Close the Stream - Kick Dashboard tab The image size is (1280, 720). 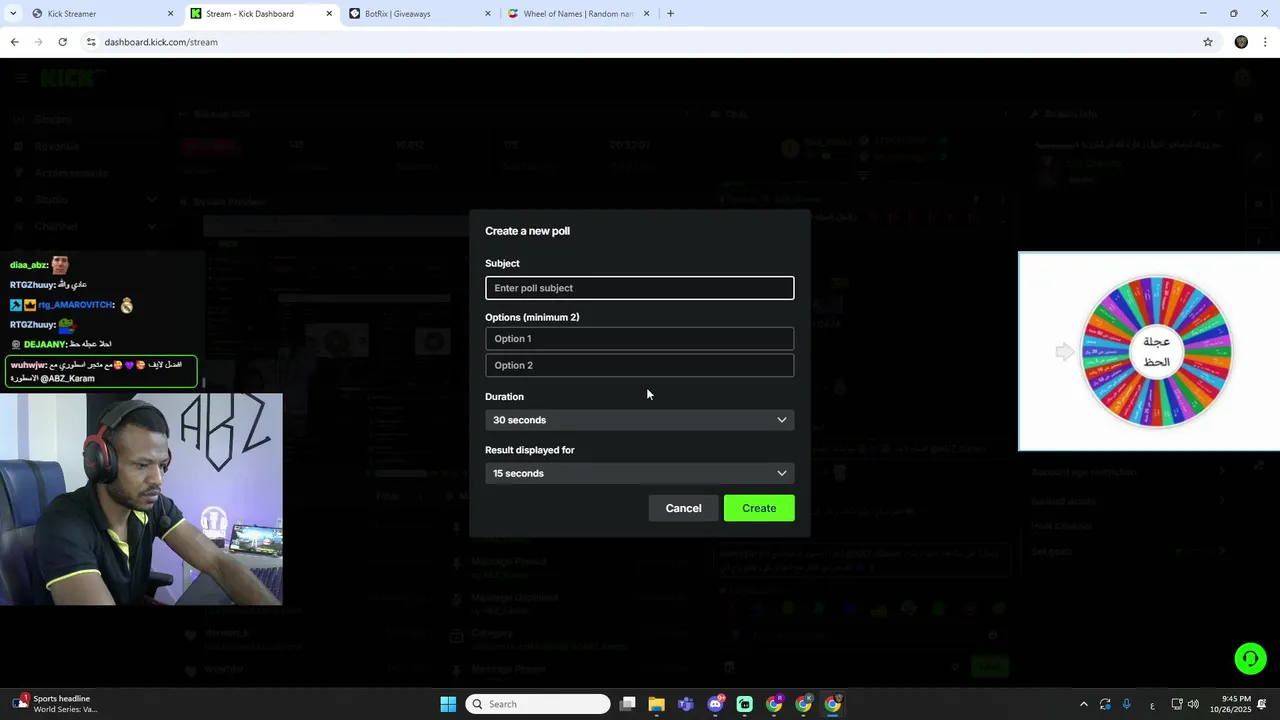click(x=329, y=14)
